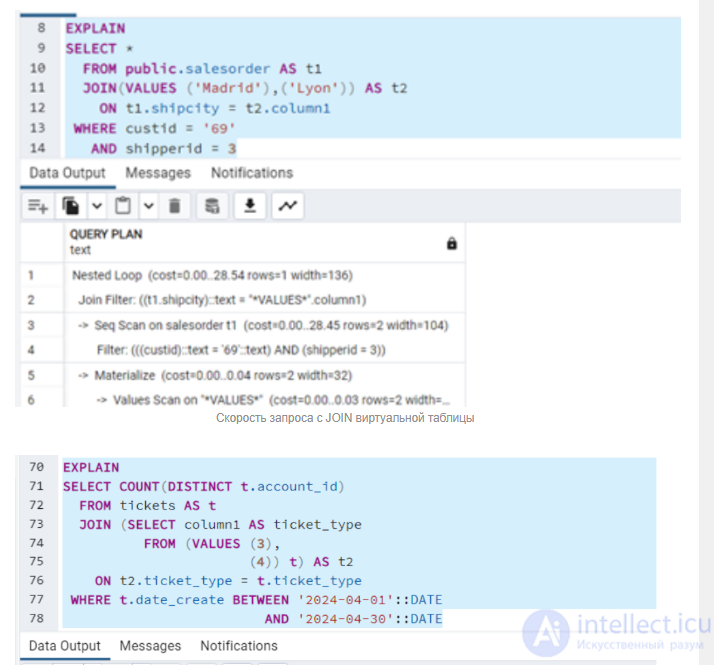Click row number 5 in the result grid

pos(31,375)
